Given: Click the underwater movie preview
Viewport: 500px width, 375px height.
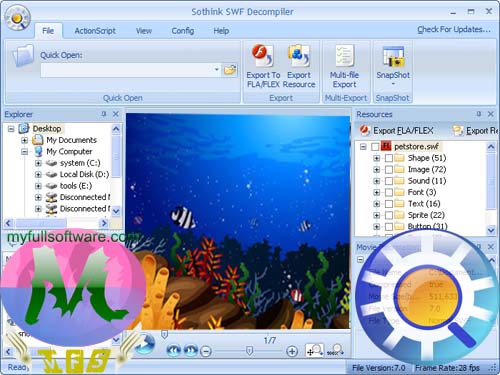Looking at the screenshot, I should point(238,221).
